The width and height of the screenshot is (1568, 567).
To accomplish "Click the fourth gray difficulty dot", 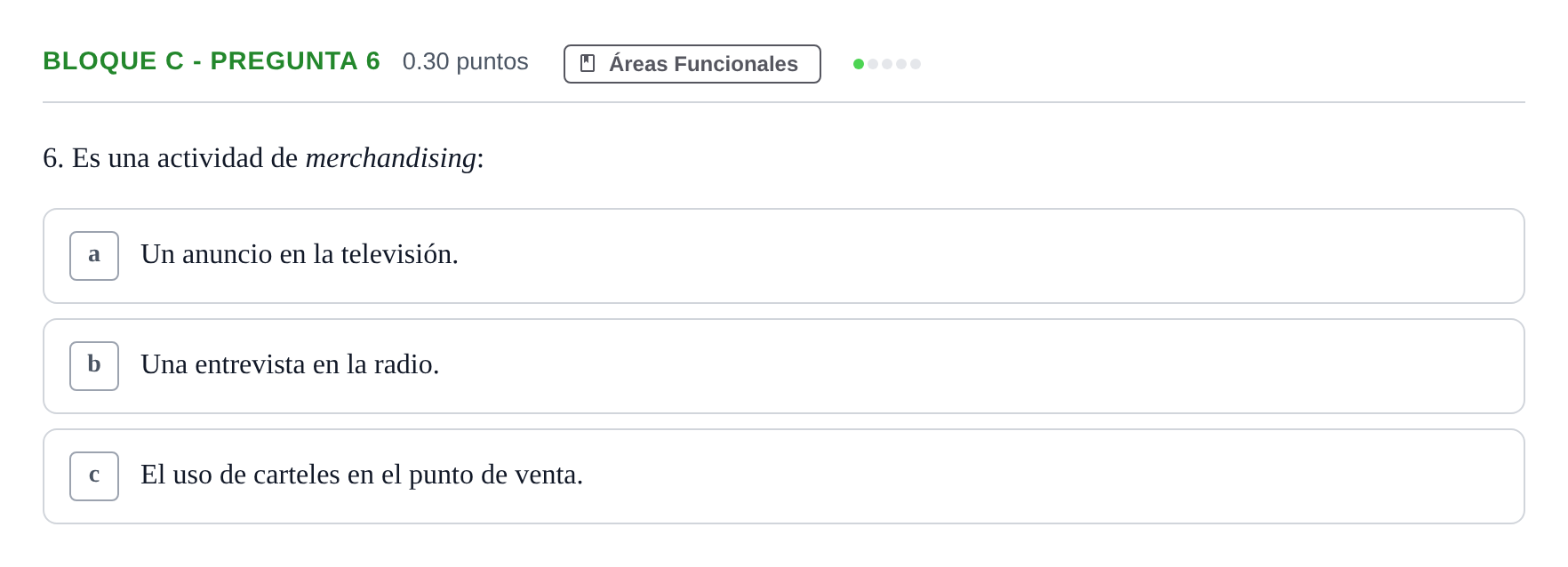I will 901,64.
